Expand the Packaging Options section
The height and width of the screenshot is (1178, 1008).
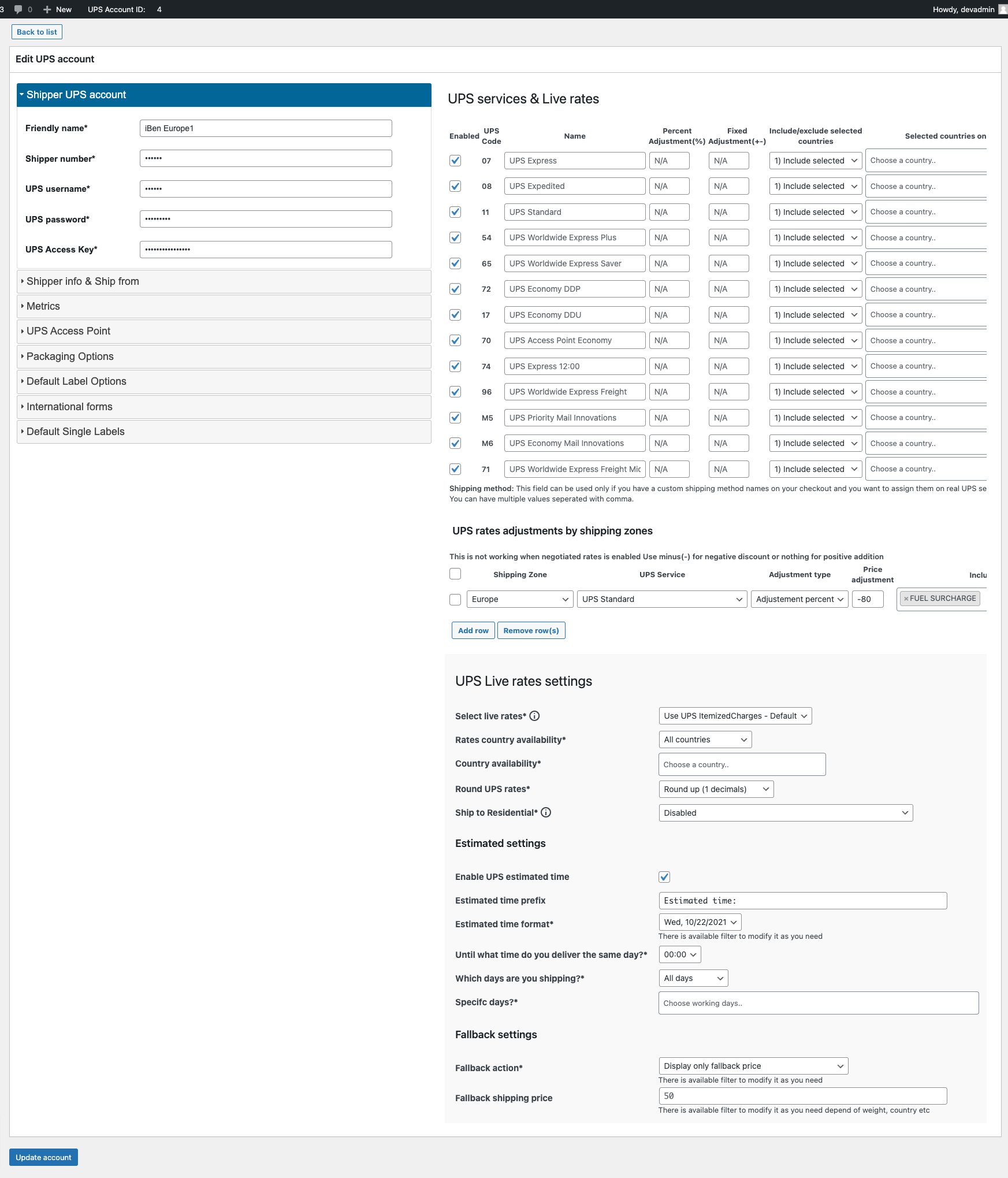pos(224,356)
